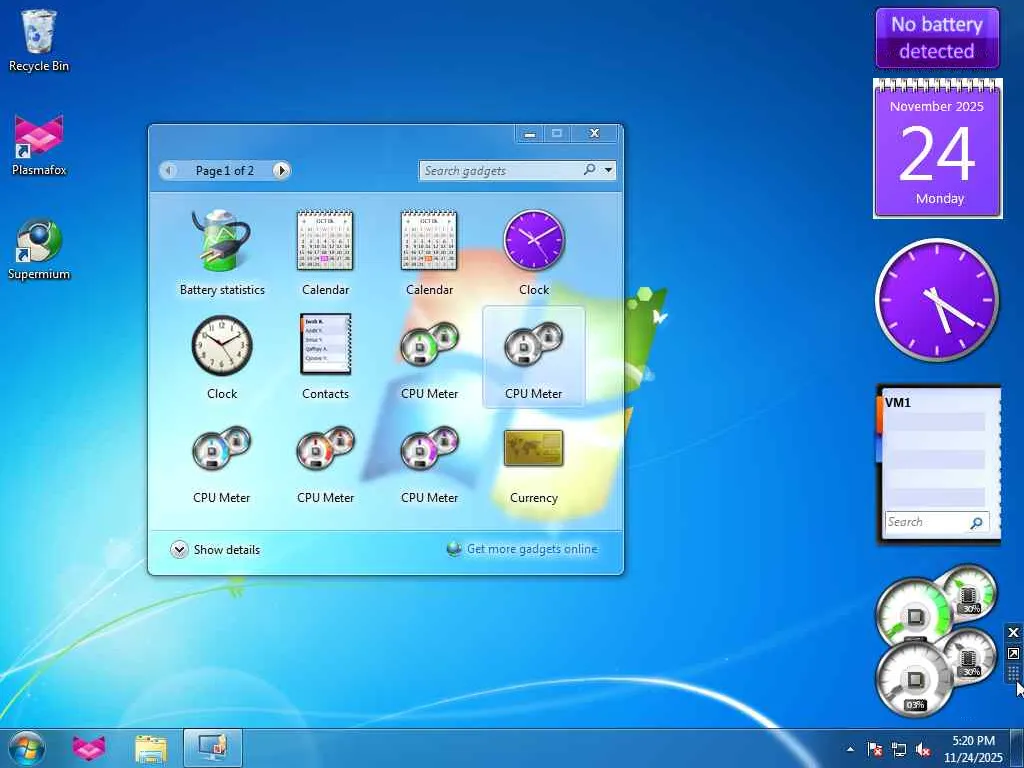Click the purple clock desktop gadget
The height and width of the screenshot is (768, 1024).
(936, 300)
